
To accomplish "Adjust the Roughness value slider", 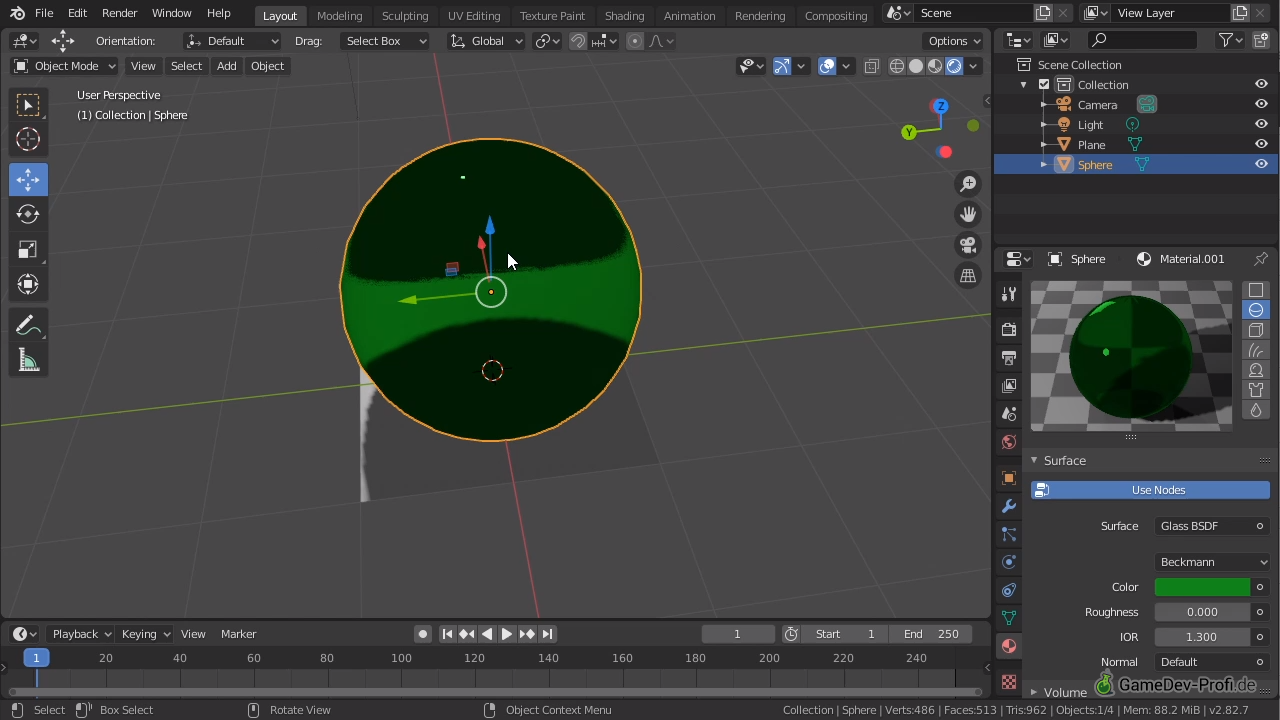I will (x=1202, y=612).
